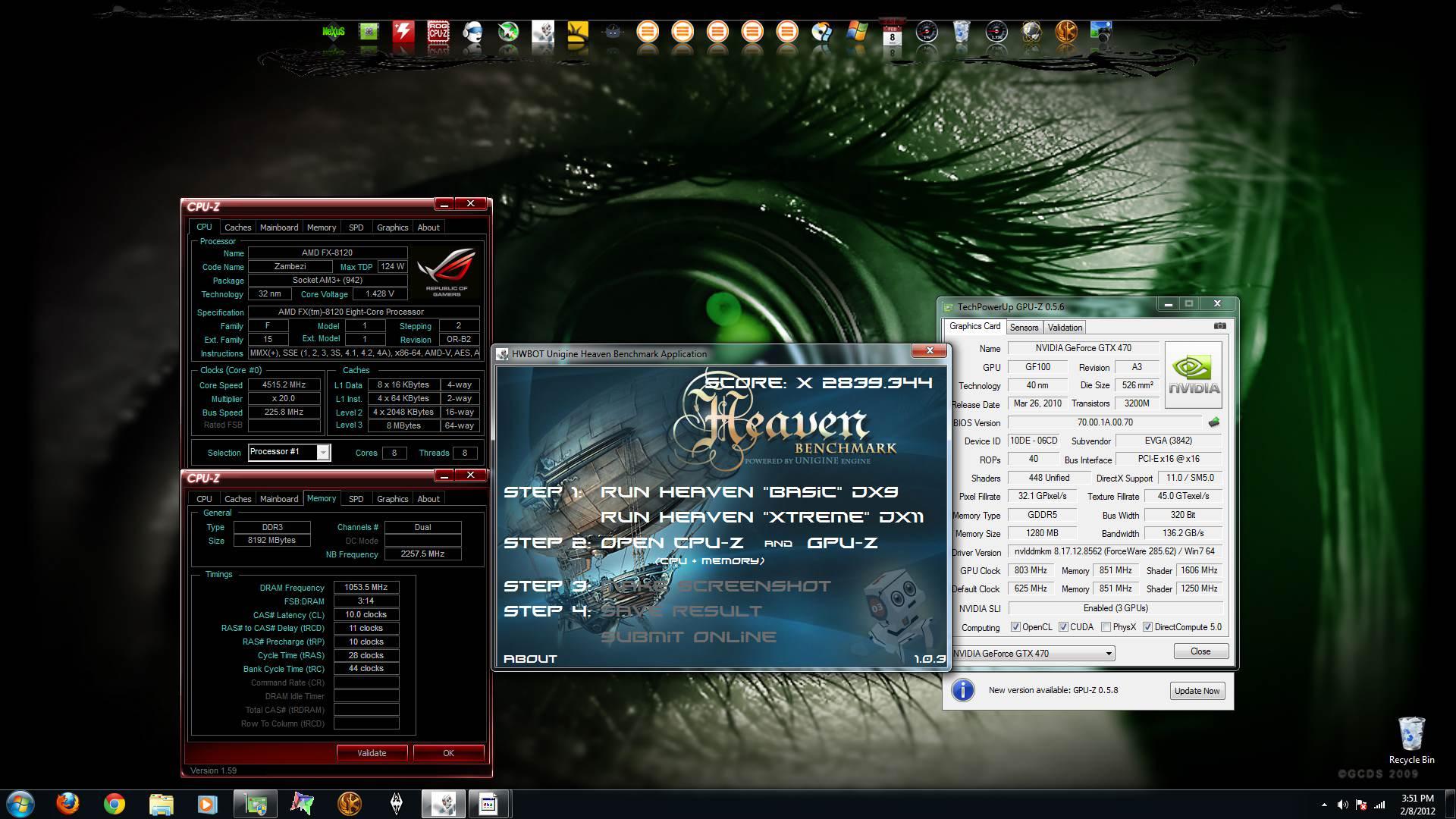Click the Heaven Benchmark robot taskbar button
The width and height of the screenshot is (1456, 819).
tap(443, 804)
